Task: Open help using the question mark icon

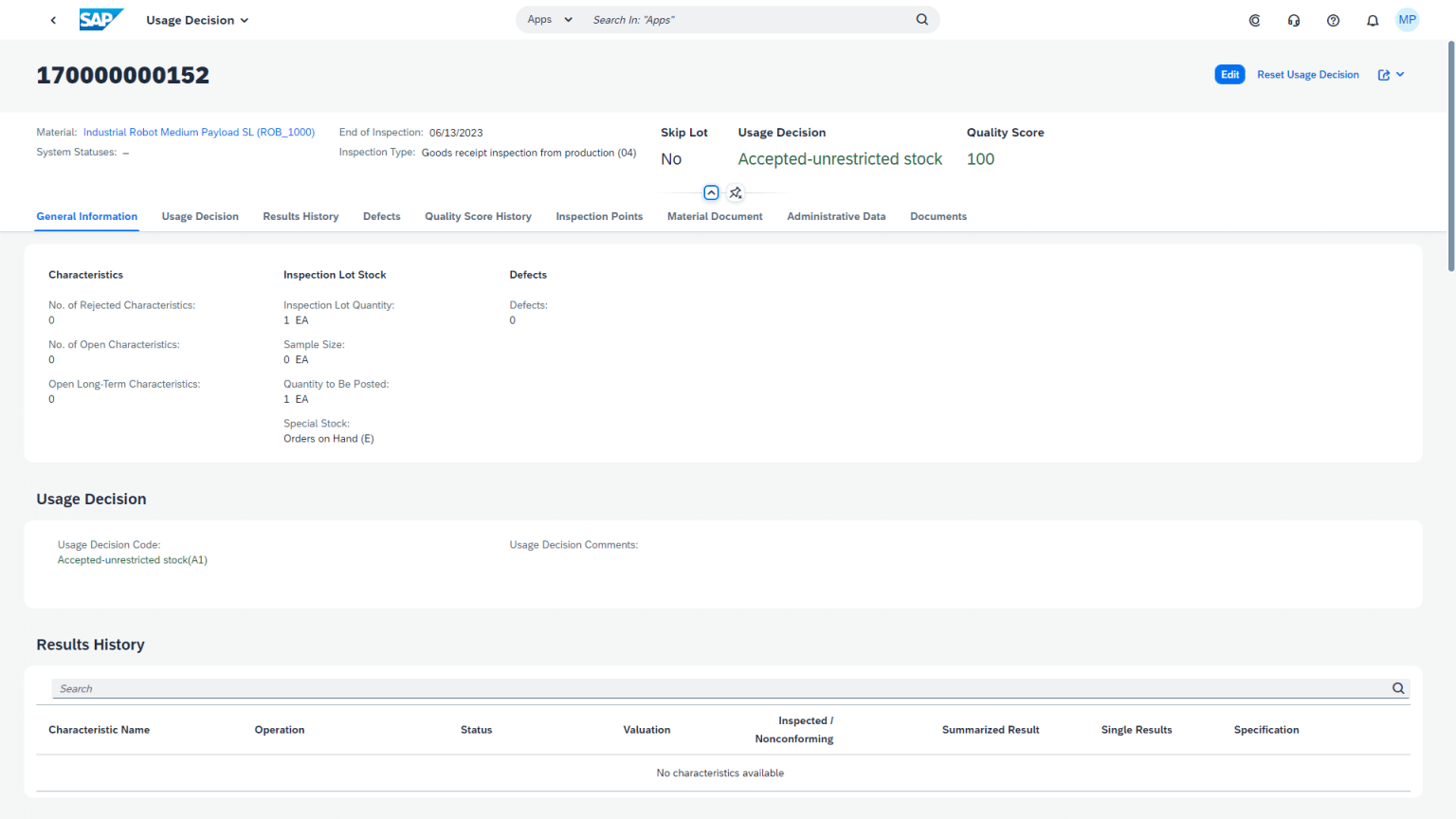Action: coord(1333,19)
